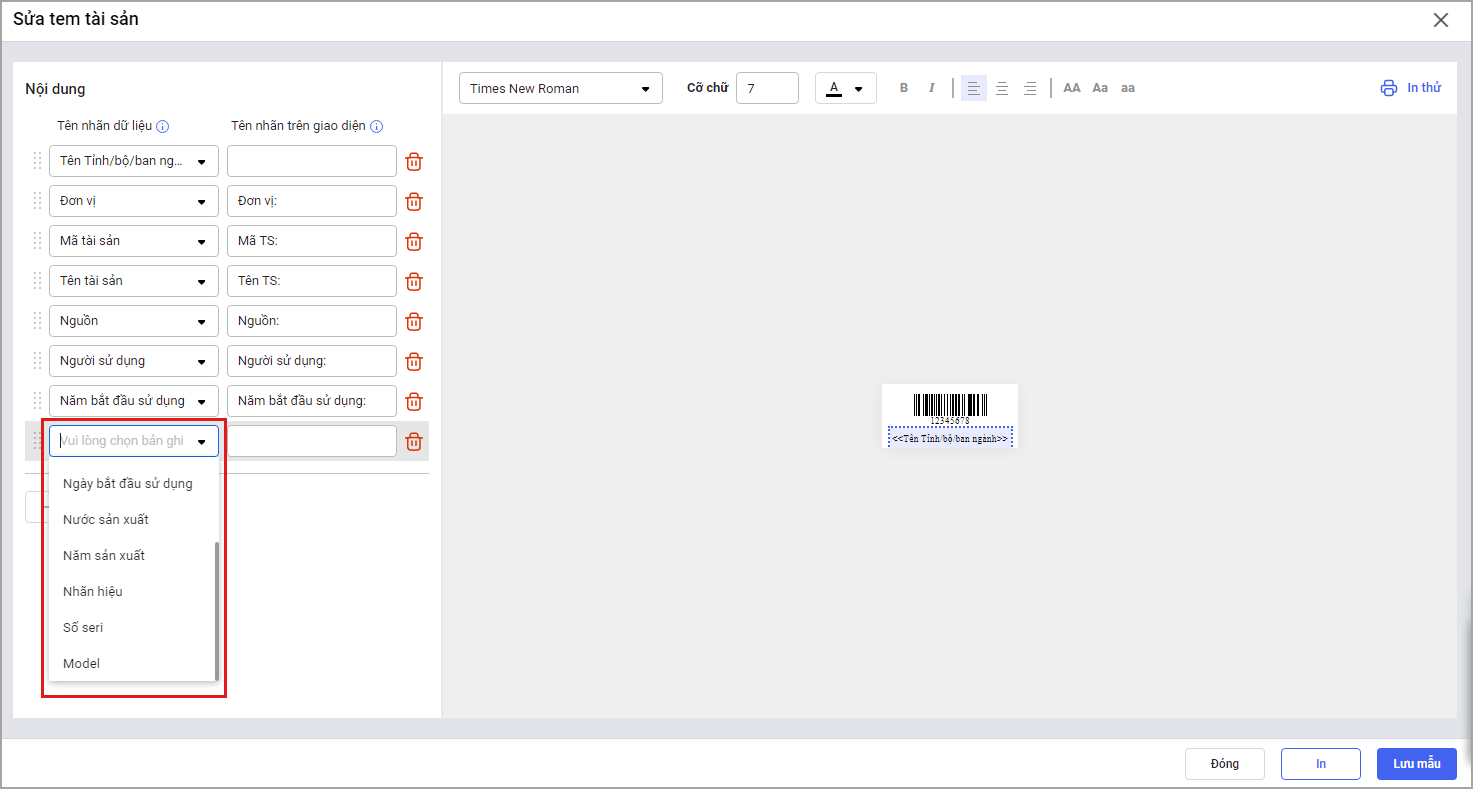The image size is (1473, 789).
Task: Expand the Mã tài sản data label dropdown
Action: point(133,241)
